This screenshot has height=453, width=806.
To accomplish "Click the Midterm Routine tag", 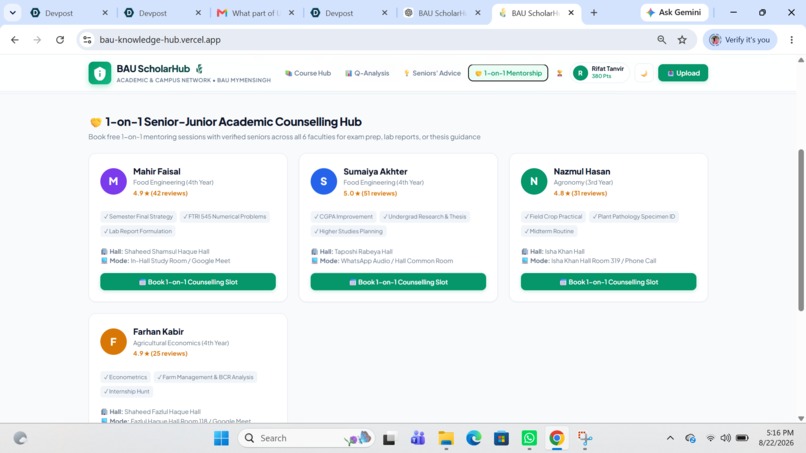I will point(549,231).
